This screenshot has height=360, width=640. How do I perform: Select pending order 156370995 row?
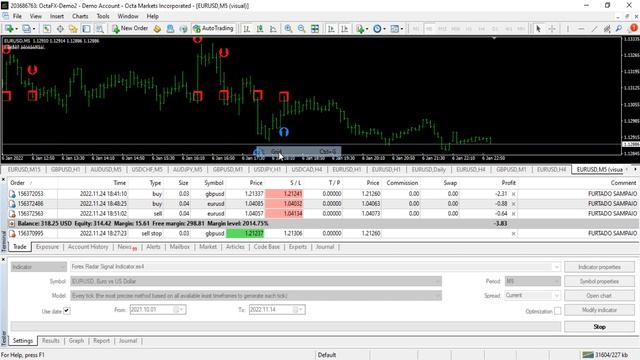click(323, 233)
